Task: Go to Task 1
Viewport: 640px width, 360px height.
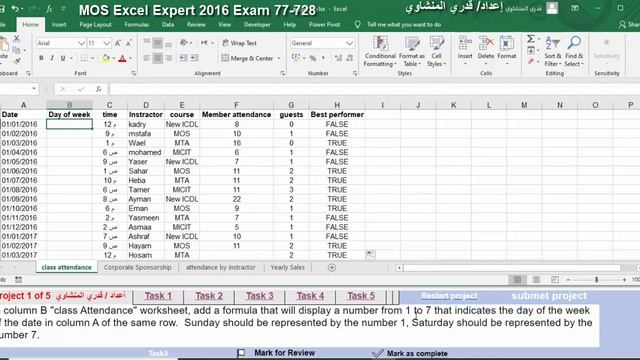Action: pos(158,296)
